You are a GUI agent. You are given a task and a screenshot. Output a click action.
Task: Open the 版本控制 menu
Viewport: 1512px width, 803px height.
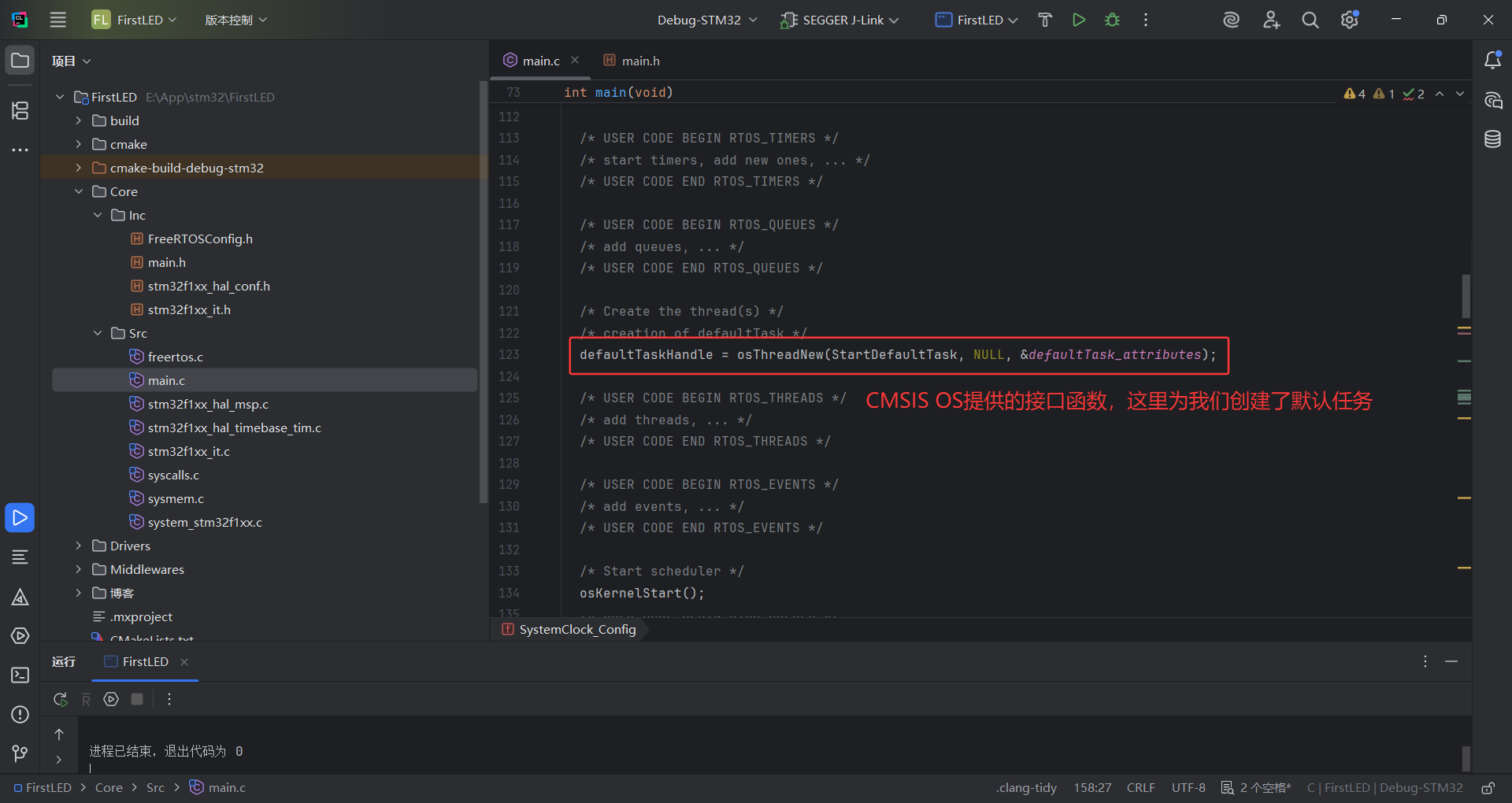point(235,20)
